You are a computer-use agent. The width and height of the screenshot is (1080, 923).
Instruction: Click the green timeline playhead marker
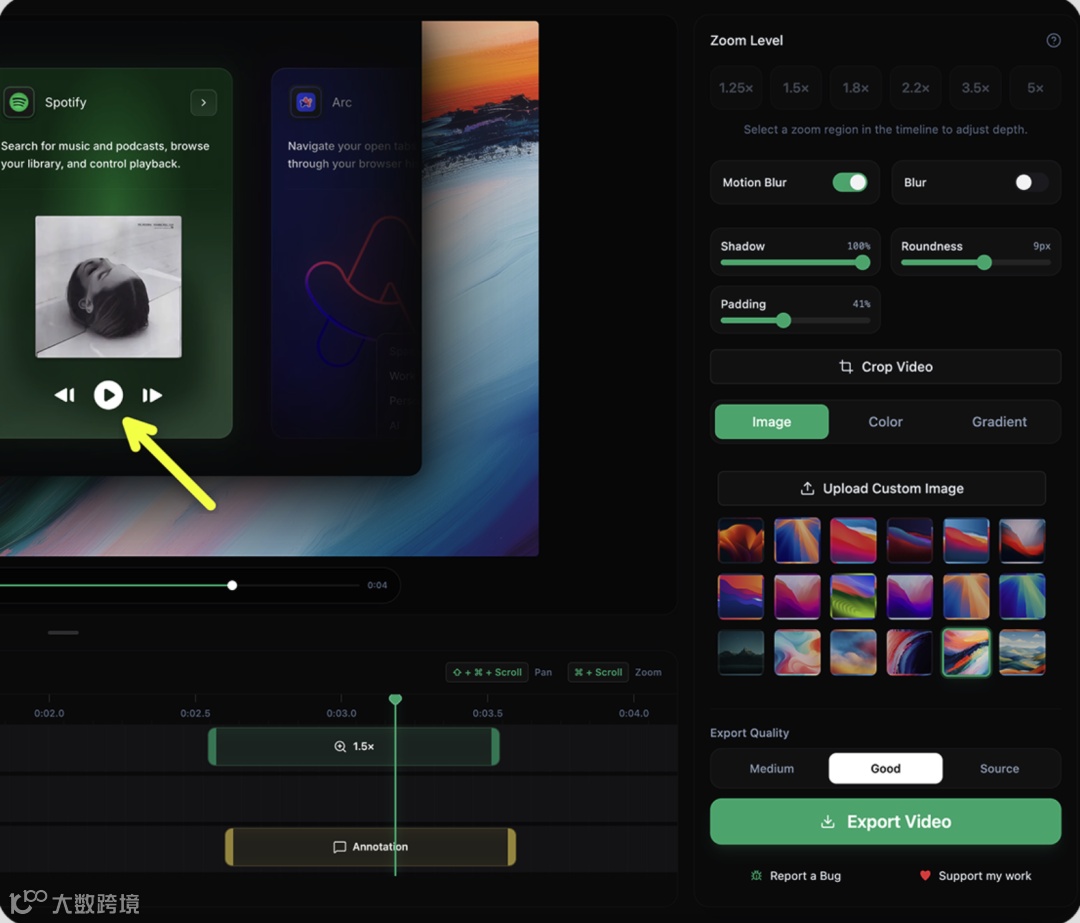395,700
